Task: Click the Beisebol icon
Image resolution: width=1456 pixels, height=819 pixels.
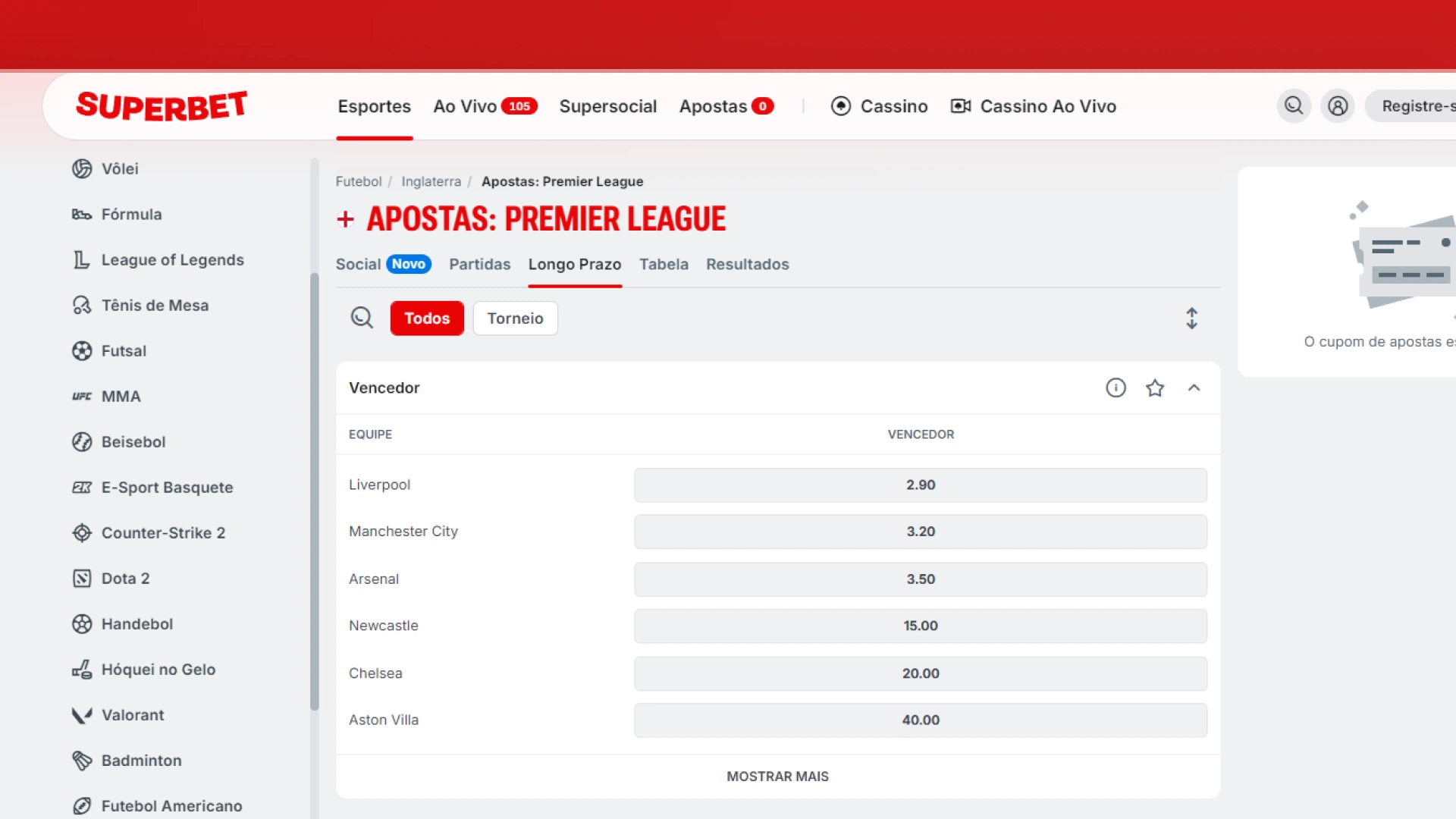Action: pos(82,442)
